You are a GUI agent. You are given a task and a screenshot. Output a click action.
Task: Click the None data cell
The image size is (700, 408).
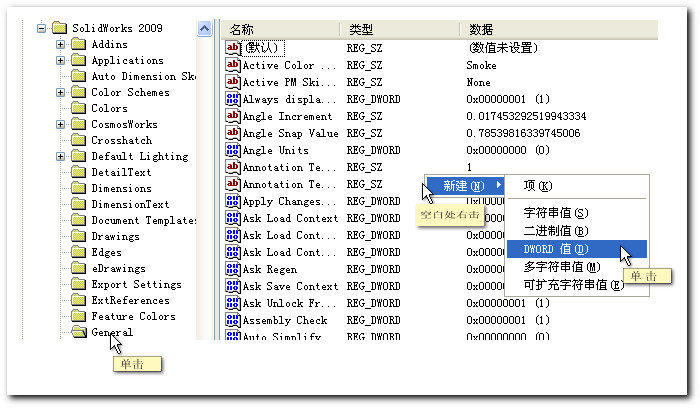[x=478, y=82]
